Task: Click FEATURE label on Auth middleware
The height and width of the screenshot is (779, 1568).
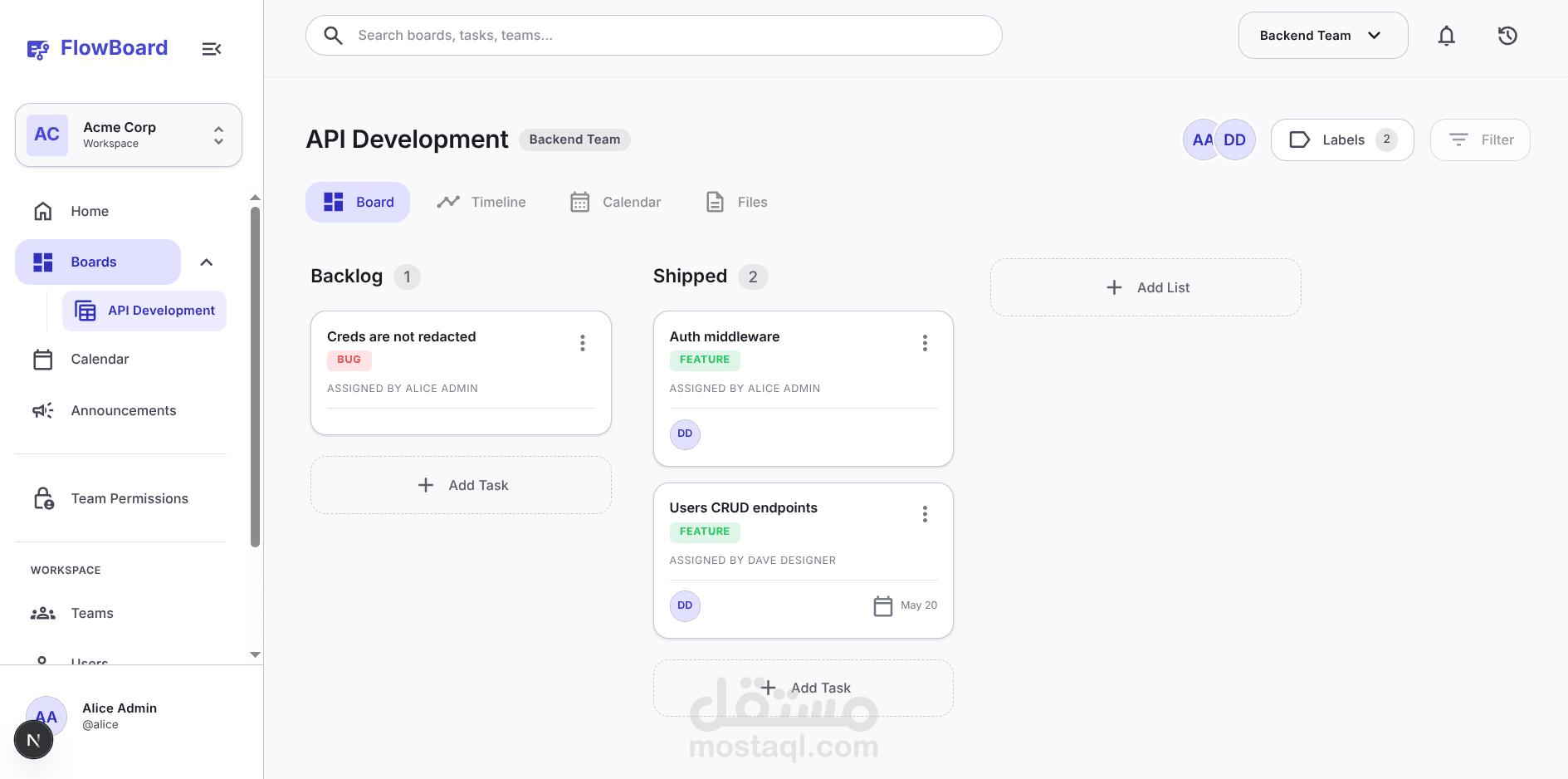Action: point(705,360)
